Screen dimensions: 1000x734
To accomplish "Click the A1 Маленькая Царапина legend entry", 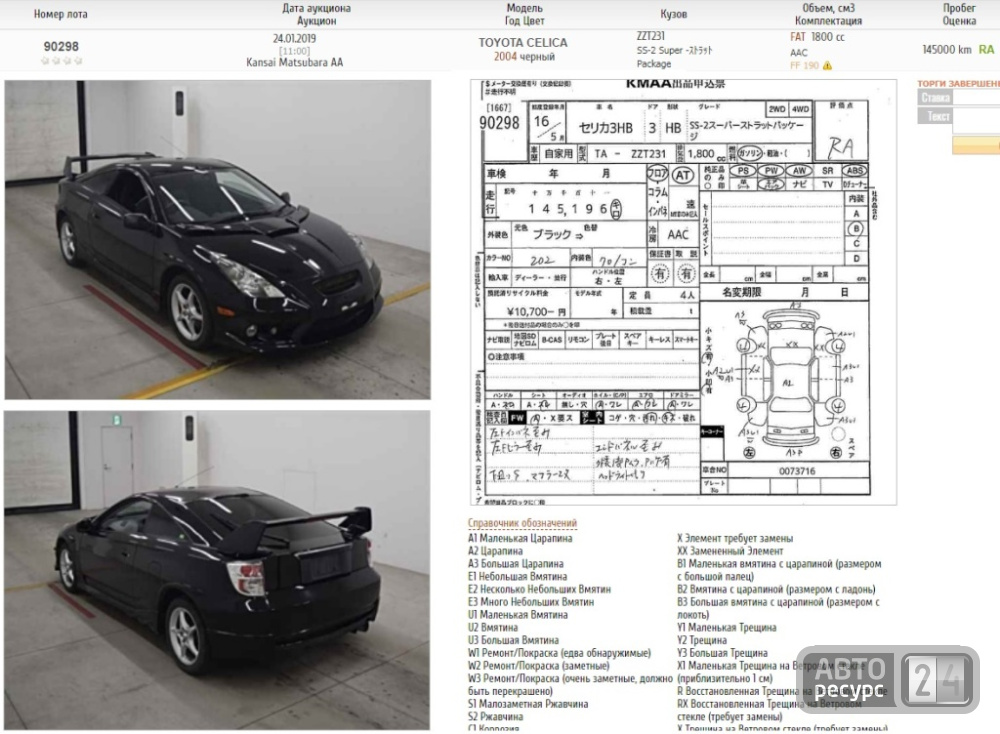I will click(520, 538).
